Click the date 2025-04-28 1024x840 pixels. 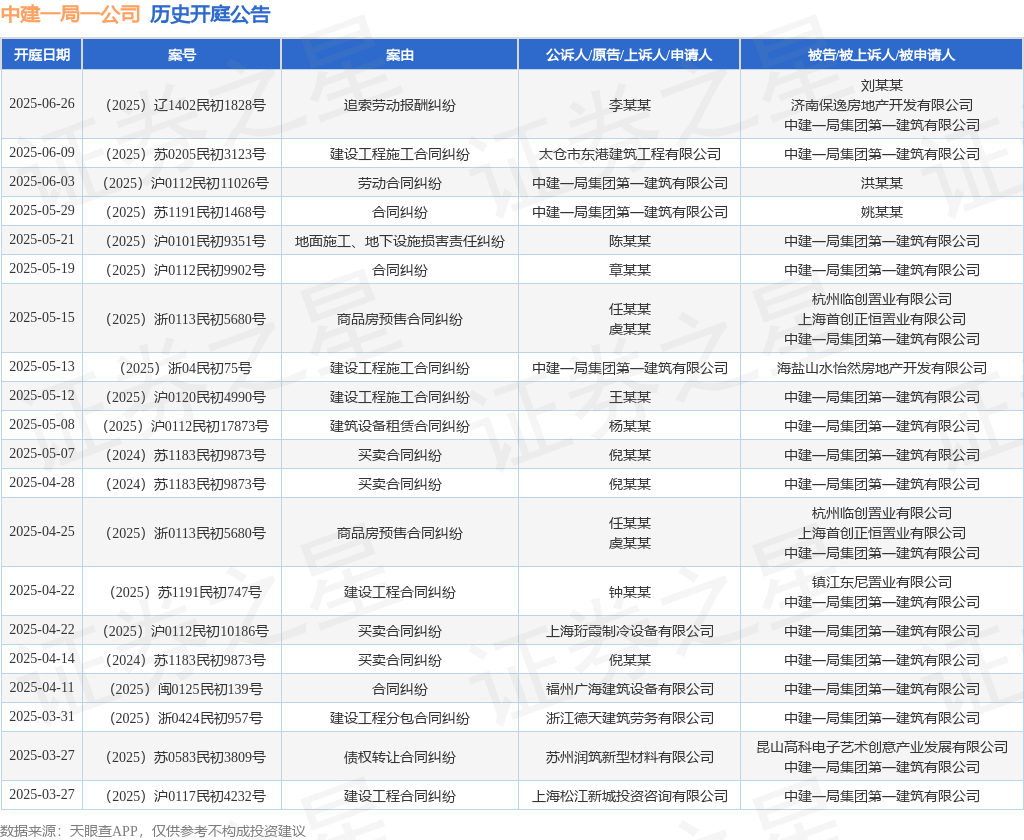[x=42, y=483]
